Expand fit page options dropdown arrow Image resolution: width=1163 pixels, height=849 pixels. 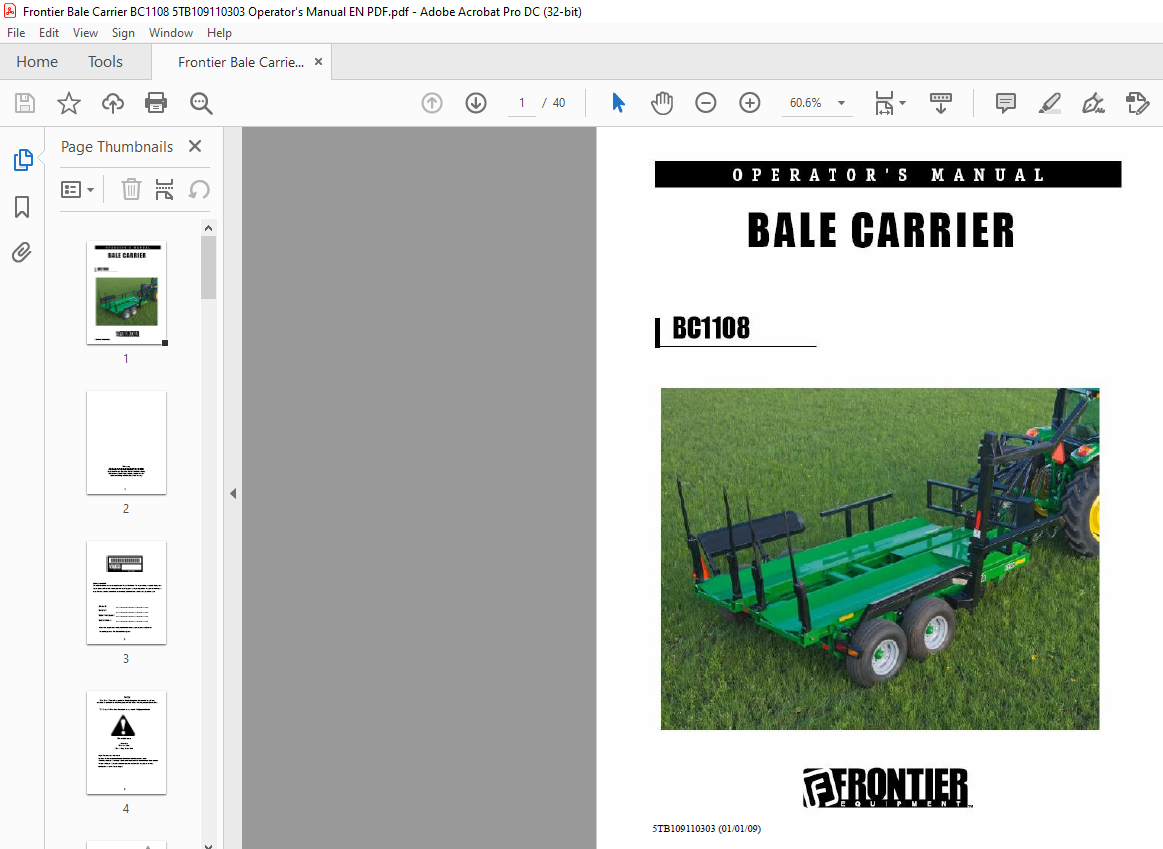click(x=902, y=103)
